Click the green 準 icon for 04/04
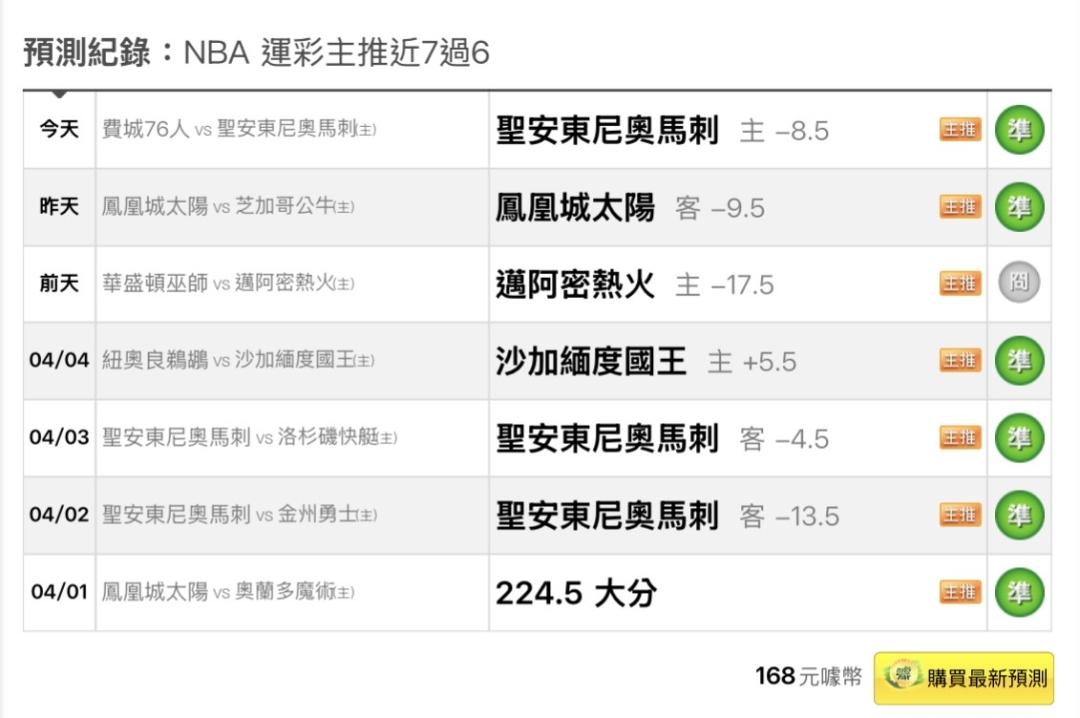This screenshot has width=1080, height=718. pos(1019,361)
